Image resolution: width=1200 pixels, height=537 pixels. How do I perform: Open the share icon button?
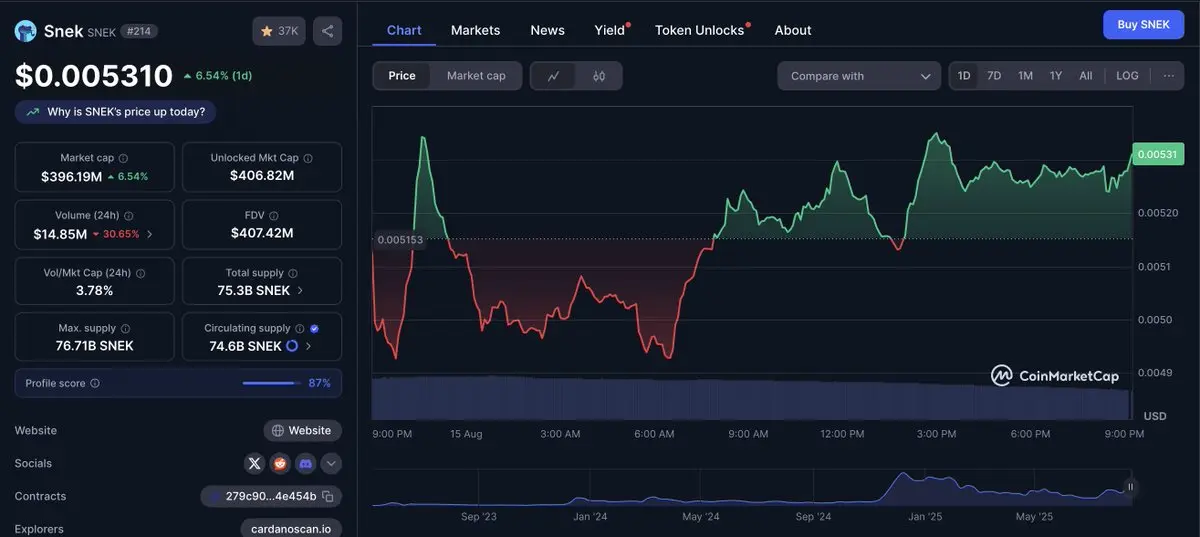click(327, 31)
